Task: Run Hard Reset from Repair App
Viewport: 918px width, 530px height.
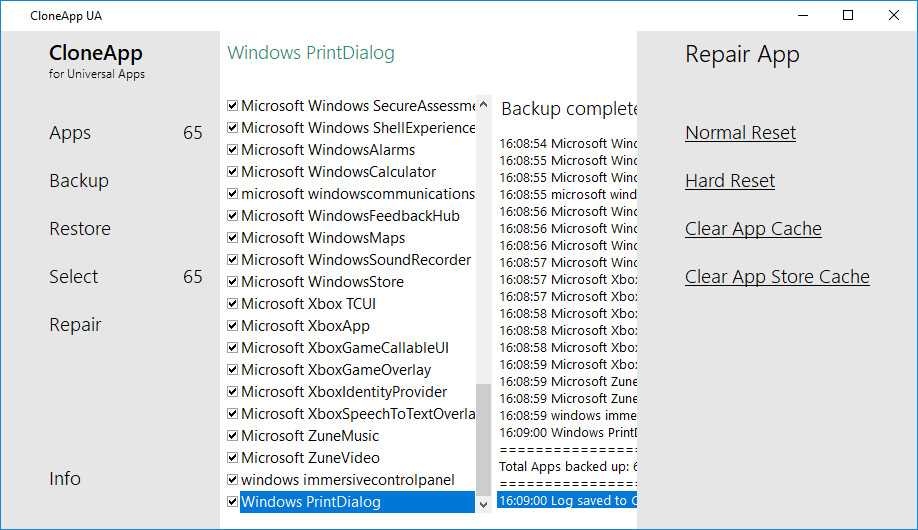Action: coord(730,181)
